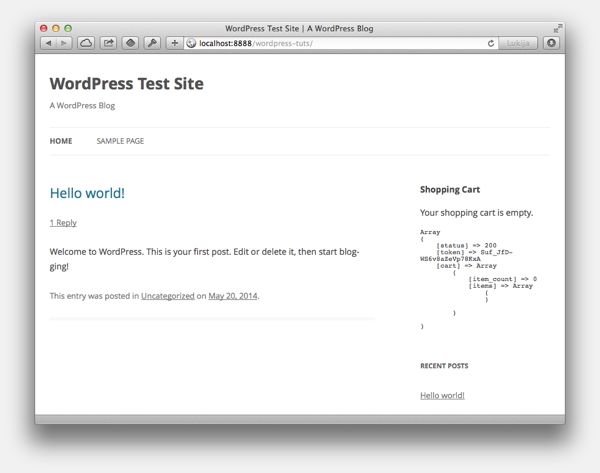Click the globe site icon in address bar

point(191,43)
